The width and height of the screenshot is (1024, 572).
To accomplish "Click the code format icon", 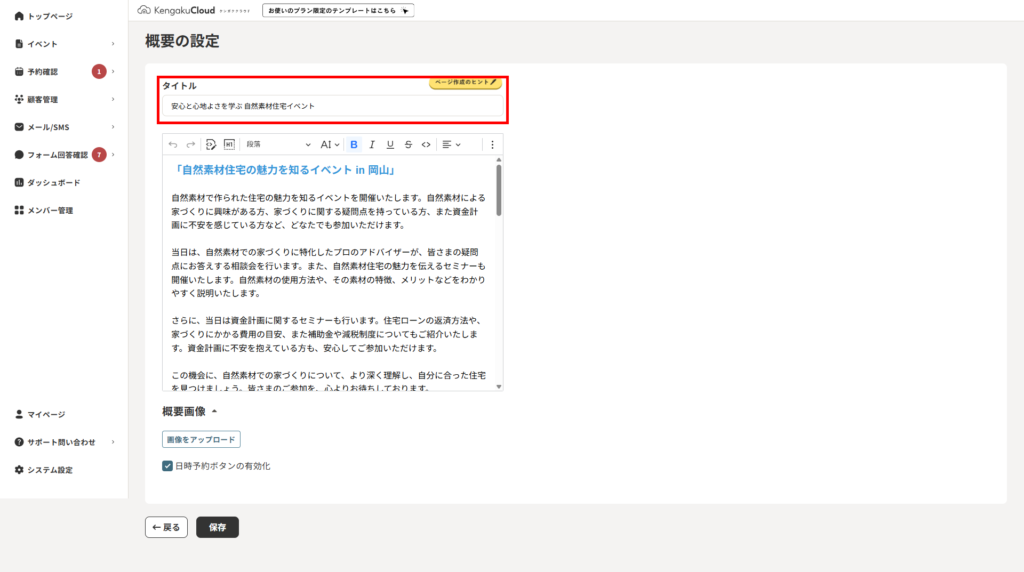I will coord(426,145).
